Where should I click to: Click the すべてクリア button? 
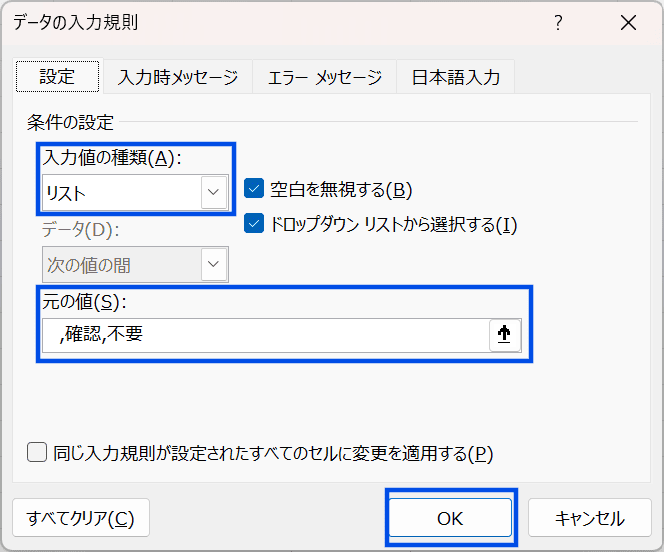coord(81,518)
